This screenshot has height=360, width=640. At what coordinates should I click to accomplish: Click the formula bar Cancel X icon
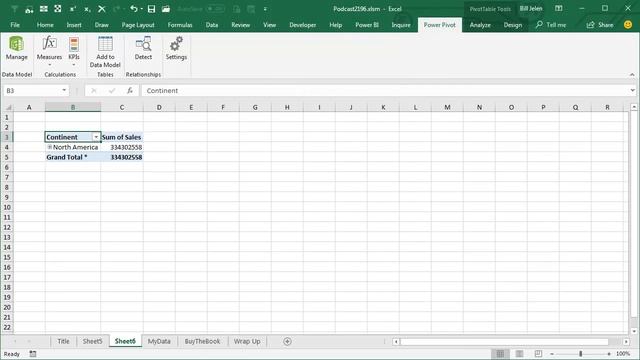[93, 91]
